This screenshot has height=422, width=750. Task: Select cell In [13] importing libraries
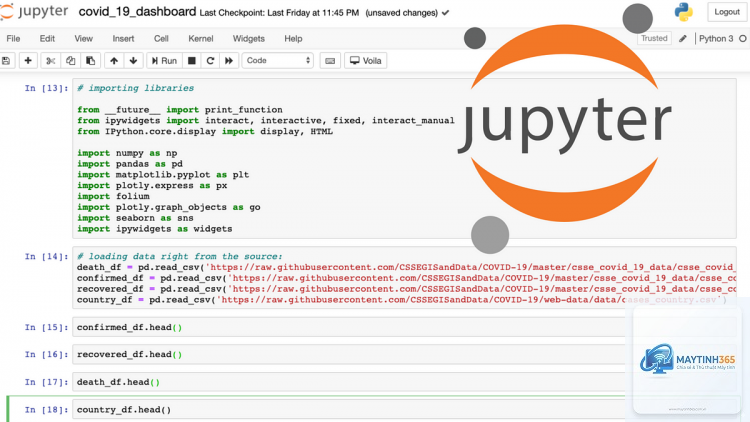pos(404,158)
